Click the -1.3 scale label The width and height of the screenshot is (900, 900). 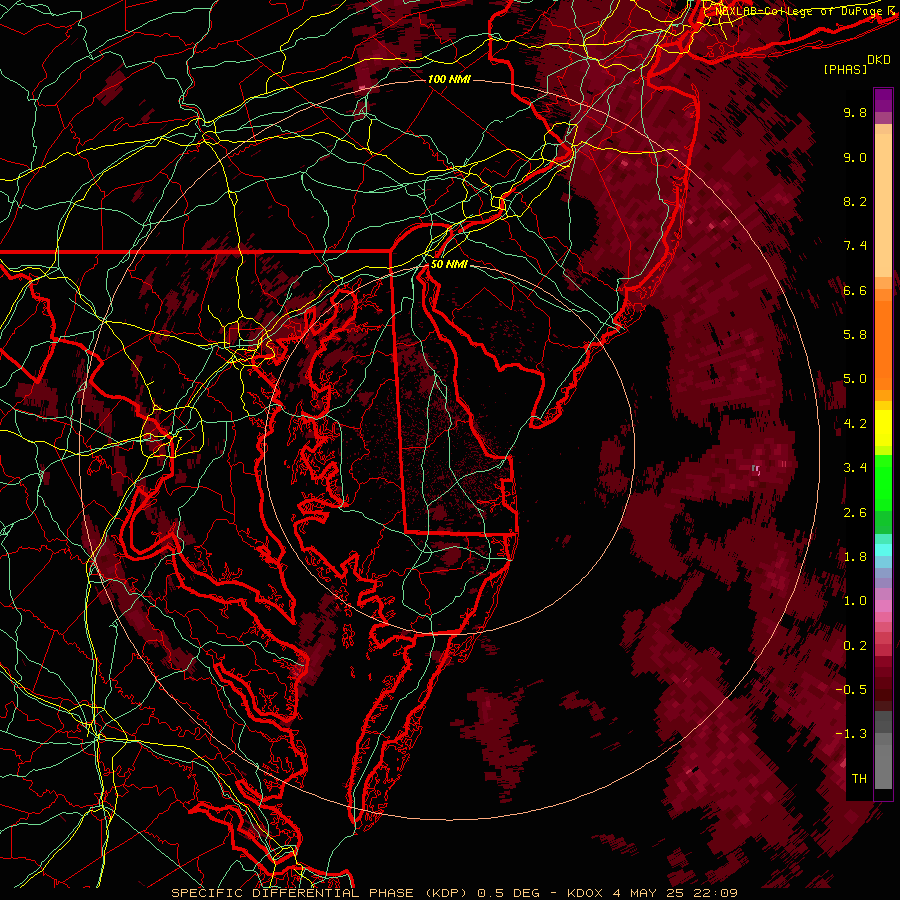point(851,734)
